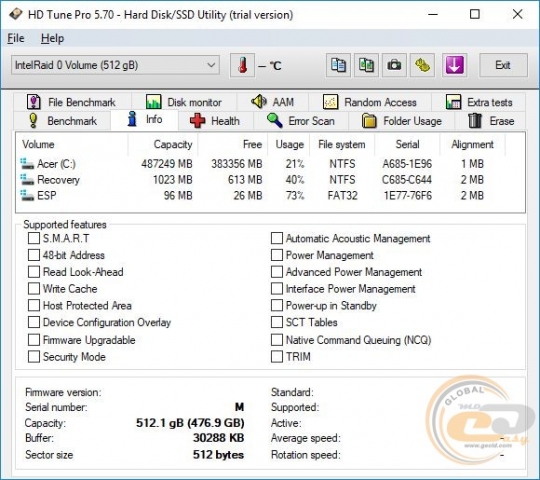540x480 pixels.
Task: Click the copy screenshot to clipboard icon
Action: pyautogui.click(x=366, y=65)
